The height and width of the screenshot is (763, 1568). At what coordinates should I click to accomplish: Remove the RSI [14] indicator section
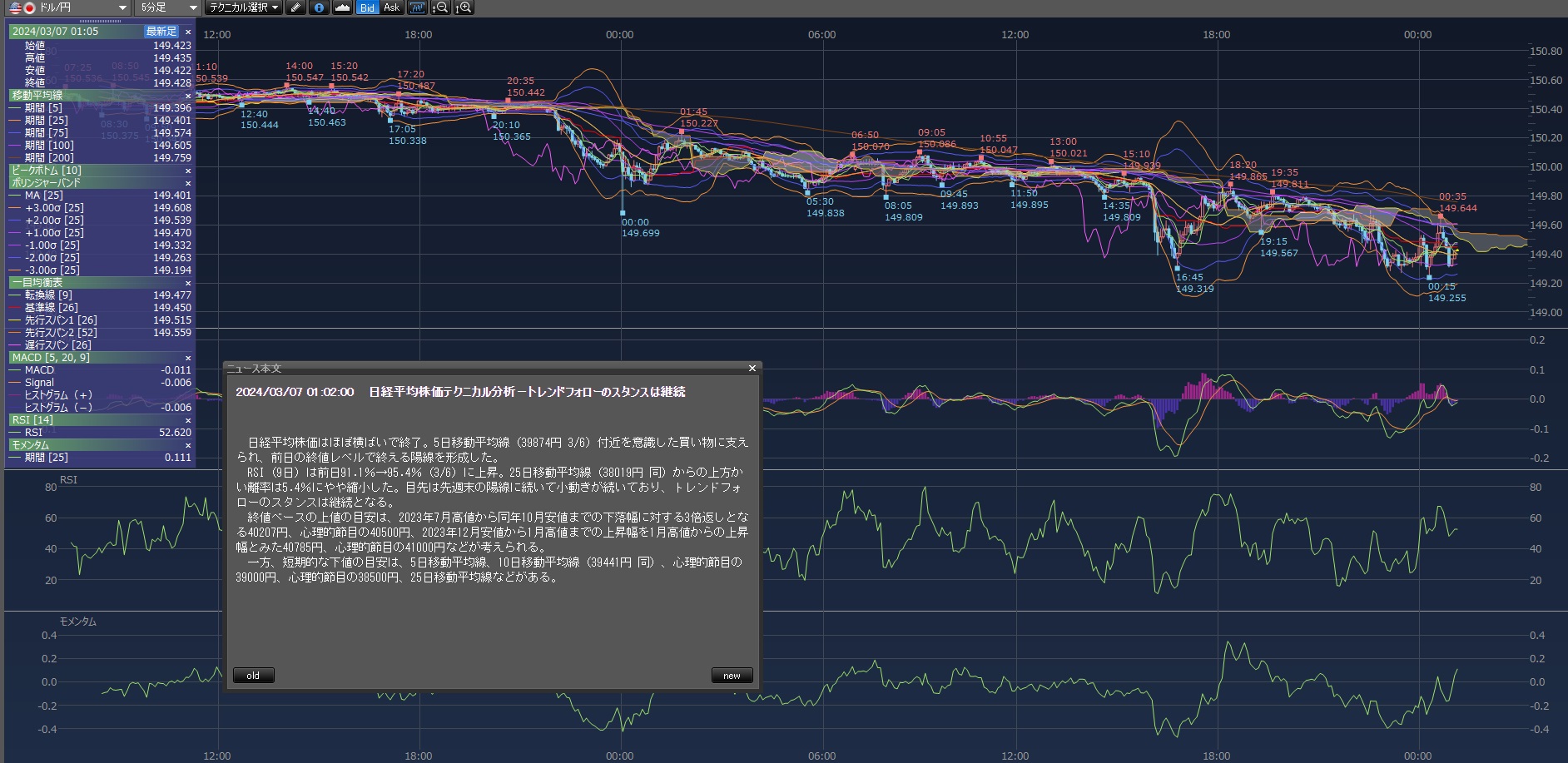tap(188, 420)
